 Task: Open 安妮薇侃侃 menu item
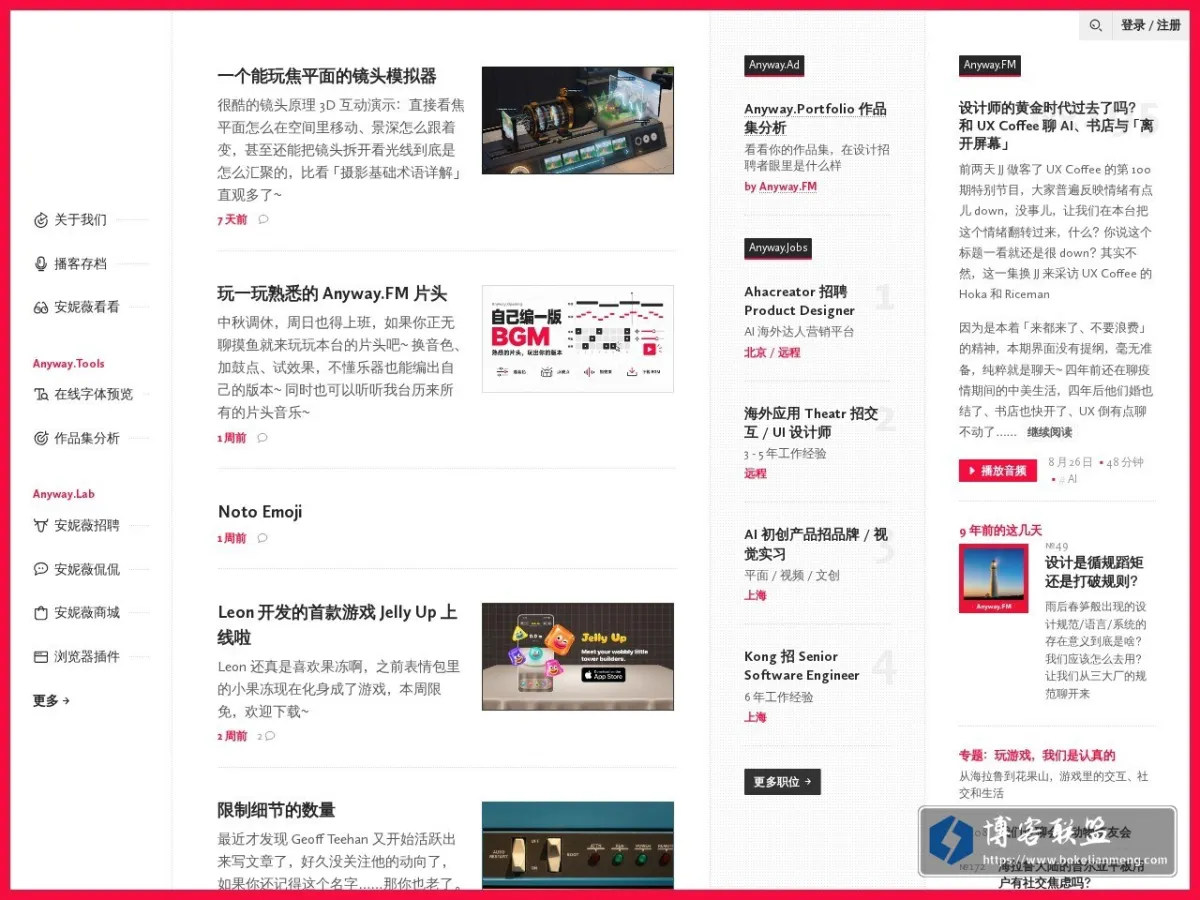click(87, 569)
